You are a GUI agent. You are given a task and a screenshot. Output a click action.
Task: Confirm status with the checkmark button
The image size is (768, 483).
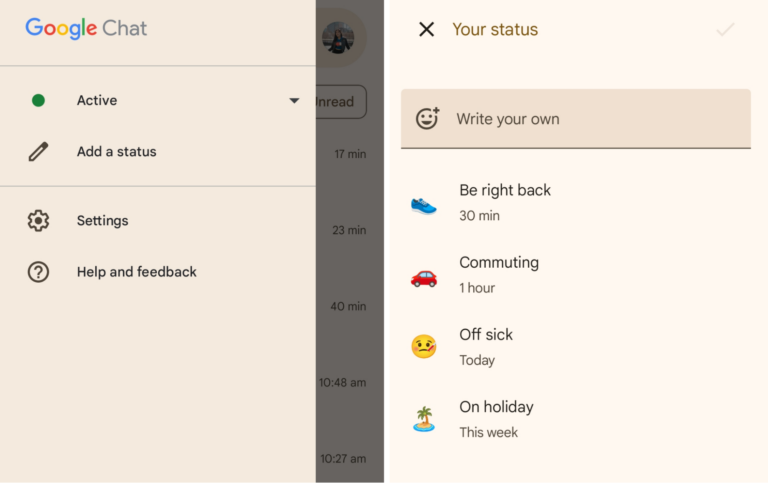[725, 30]
